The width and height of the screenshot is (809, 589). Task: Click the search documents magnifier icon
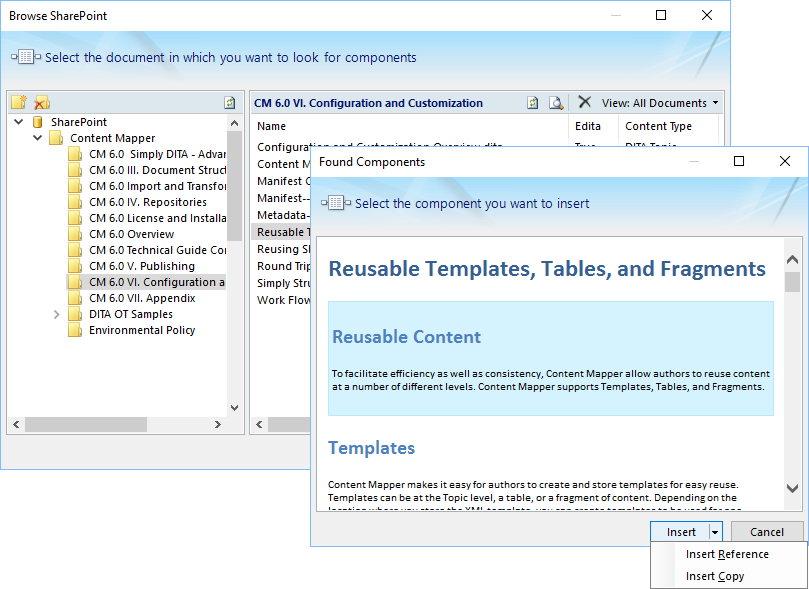556,103
